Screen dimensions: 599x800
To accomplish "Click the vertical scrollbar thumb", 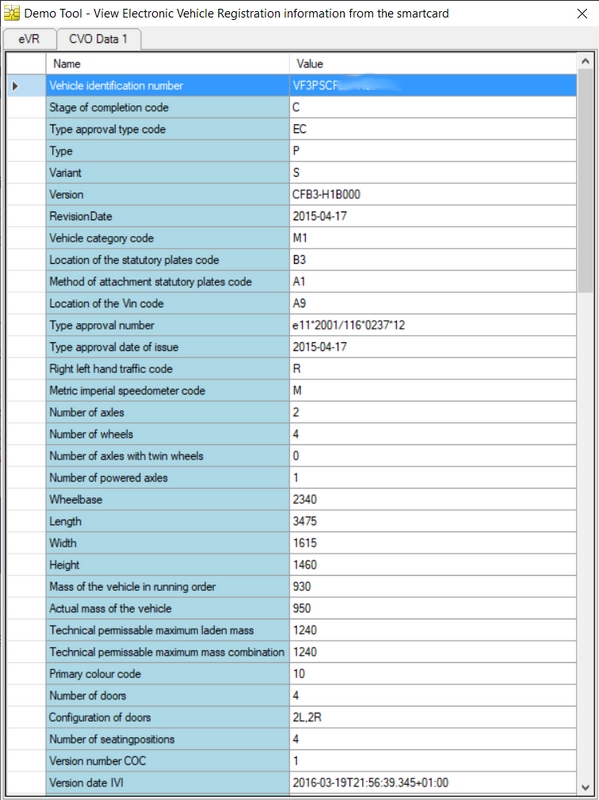I will click(585, 181).
